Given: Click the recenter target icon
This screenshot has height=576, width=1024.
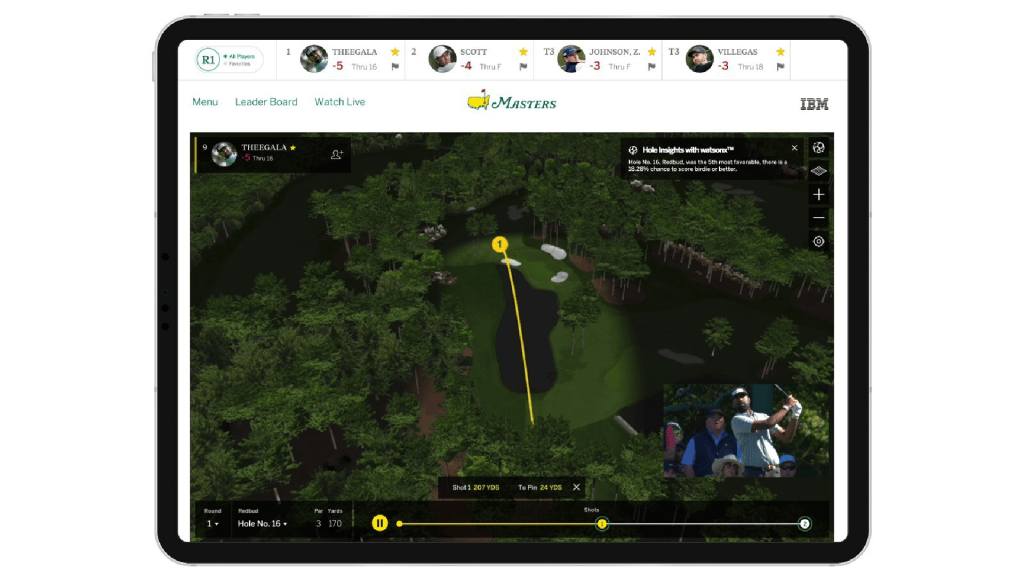Looking at the screenshot, I should click(818, 242).
